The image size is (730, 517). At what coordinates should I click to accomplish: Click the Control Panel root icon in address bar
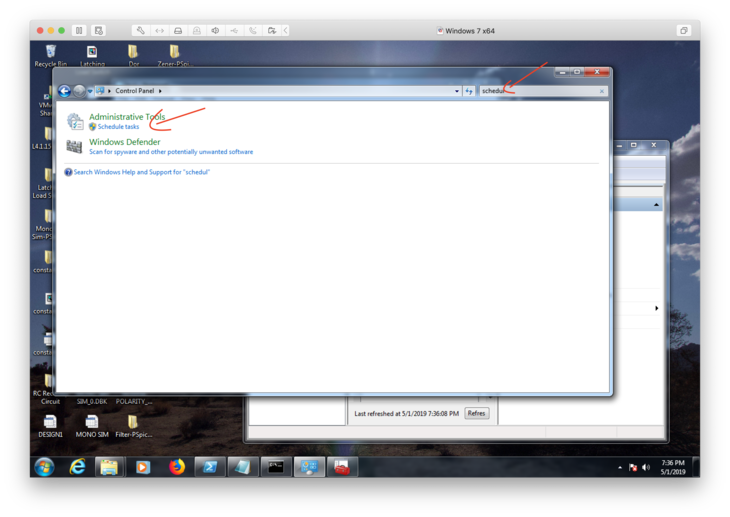[100, 91]
